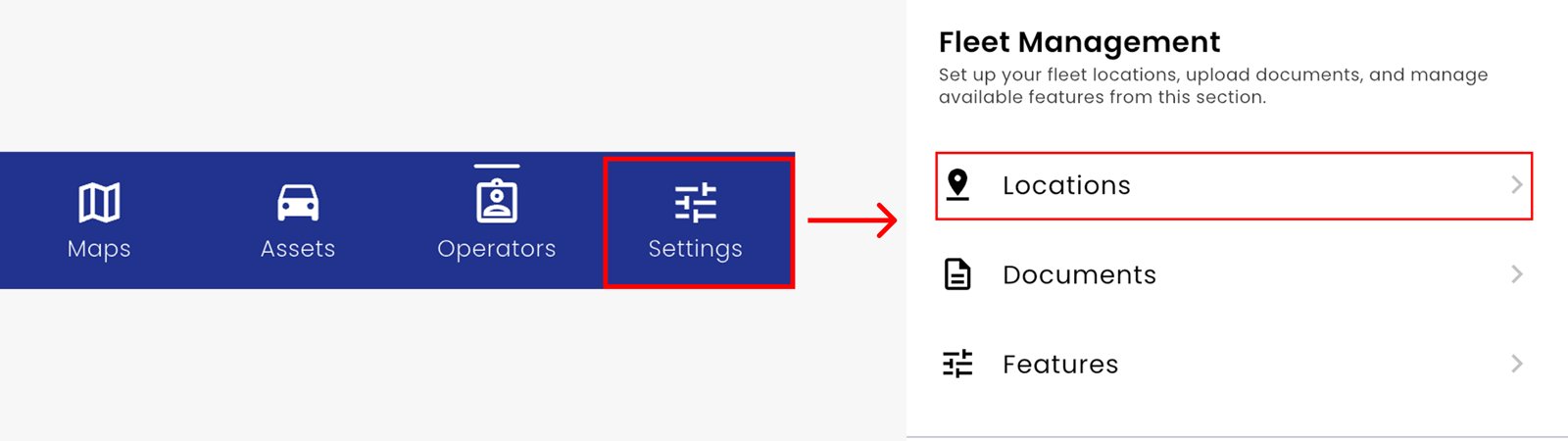
Task: Tap the Operators ID badge icon
Action: coord(497,201)
